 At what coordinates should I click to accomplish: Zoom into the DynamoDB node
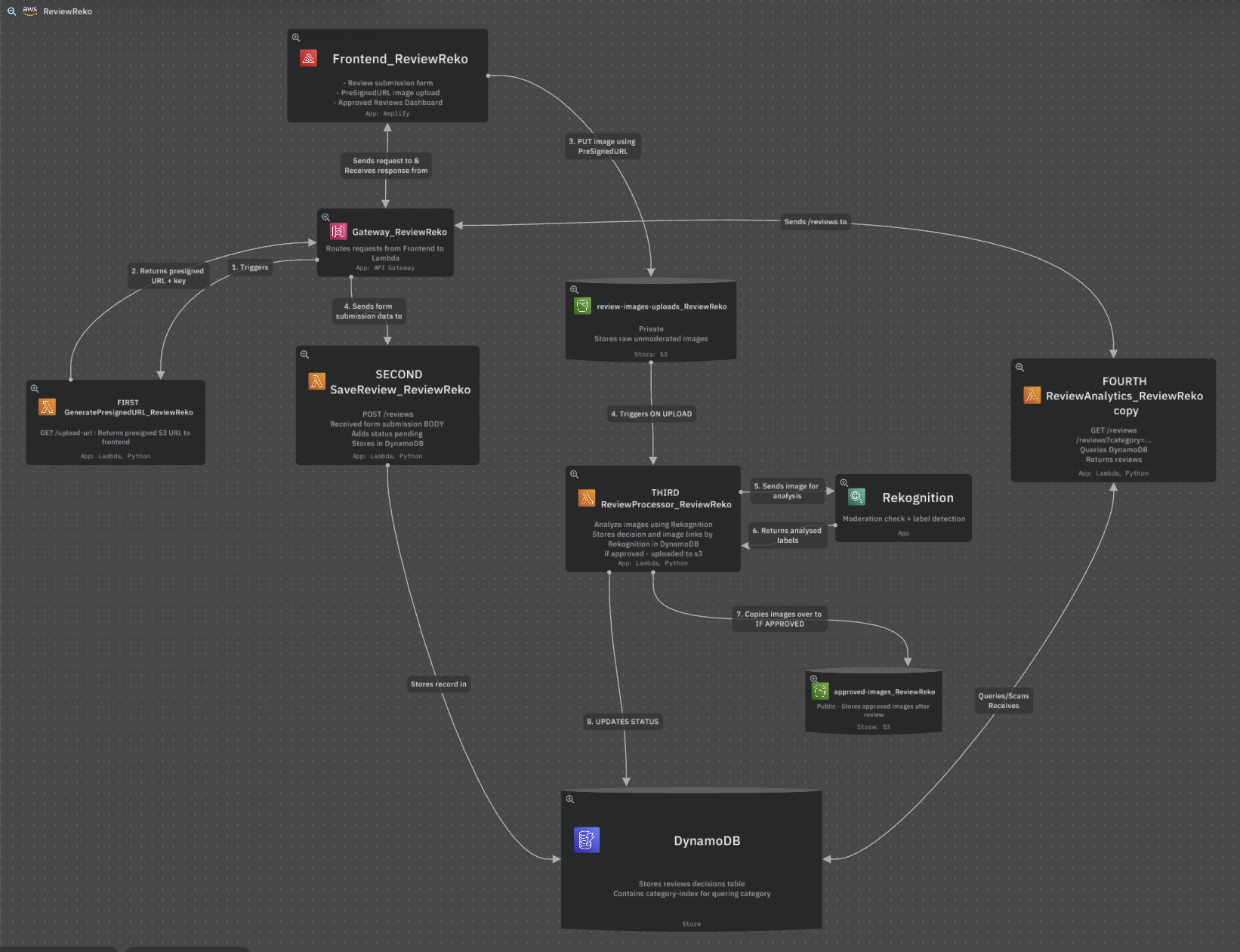tap(570, 799)
